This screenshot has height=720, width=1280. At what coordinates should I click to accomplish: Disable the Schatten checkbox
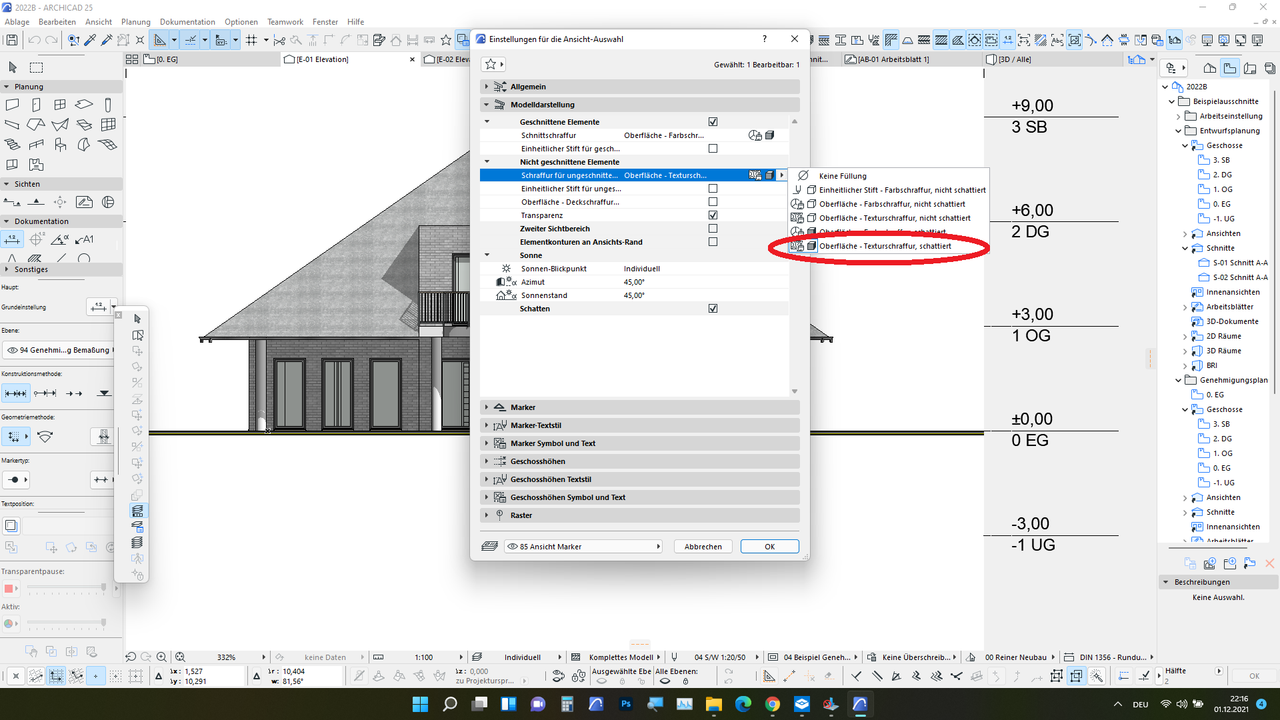(712, 307)
